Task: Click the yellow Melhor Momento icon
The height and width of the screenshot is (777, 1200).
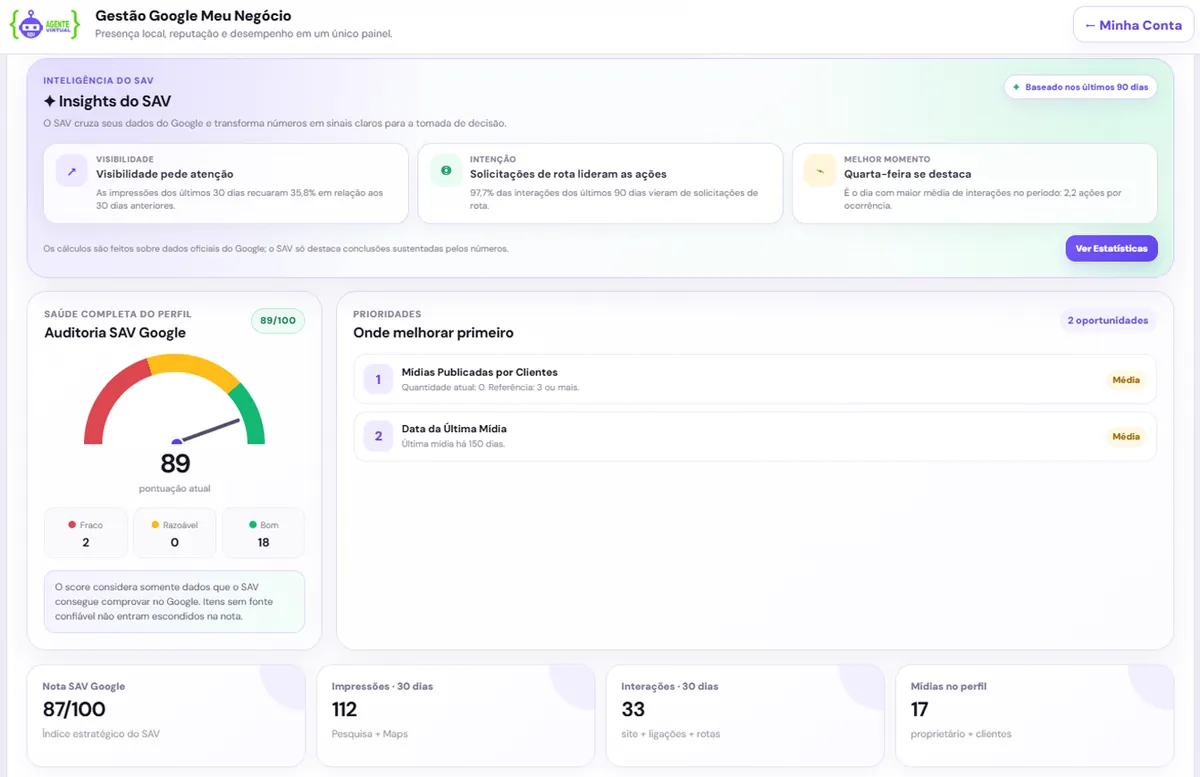Action: pyautogui.click(x=820, y=171)
